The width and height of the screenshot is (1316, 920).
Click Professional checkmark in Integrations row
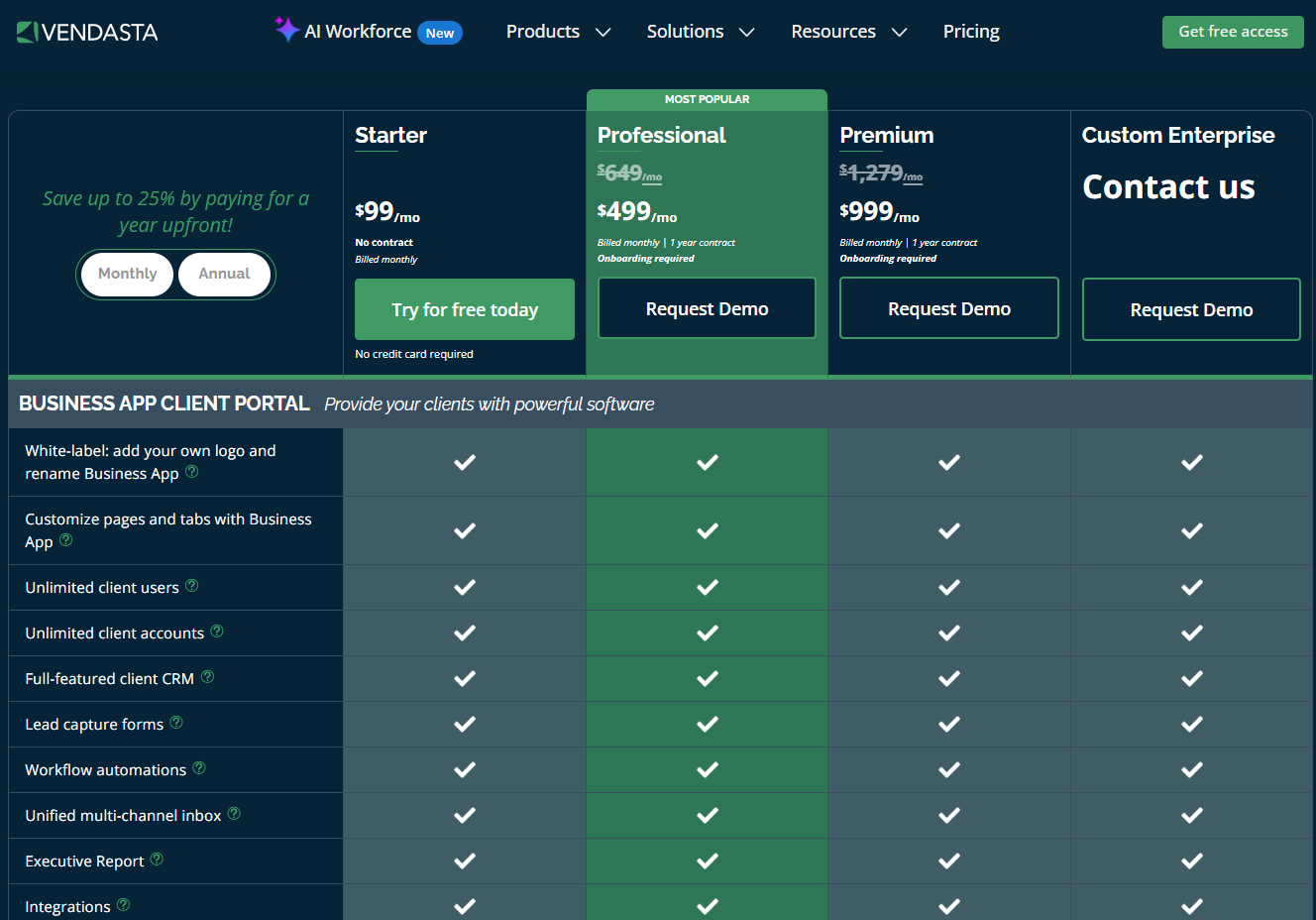click(x=708, y=906)
